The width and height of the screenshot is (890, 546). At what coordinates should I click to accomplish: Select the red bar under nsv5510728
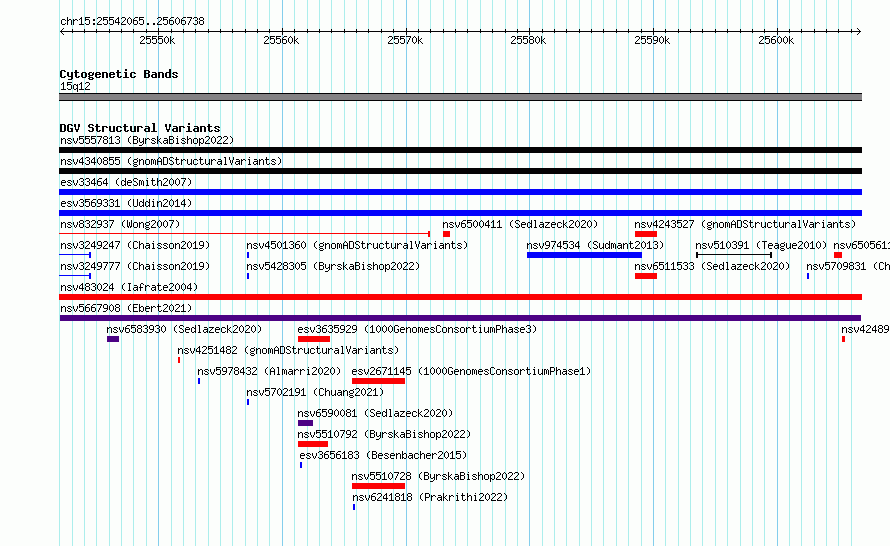coord(378,486)
